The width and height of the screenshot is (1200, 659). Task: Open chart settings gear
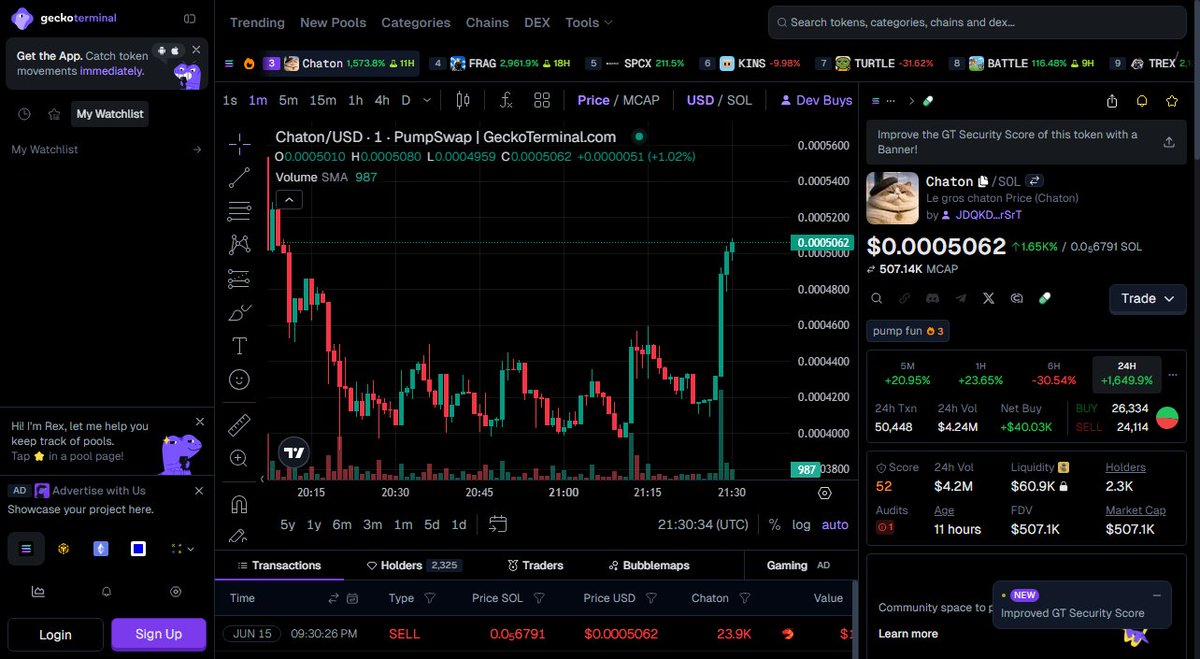click(825, 493)
